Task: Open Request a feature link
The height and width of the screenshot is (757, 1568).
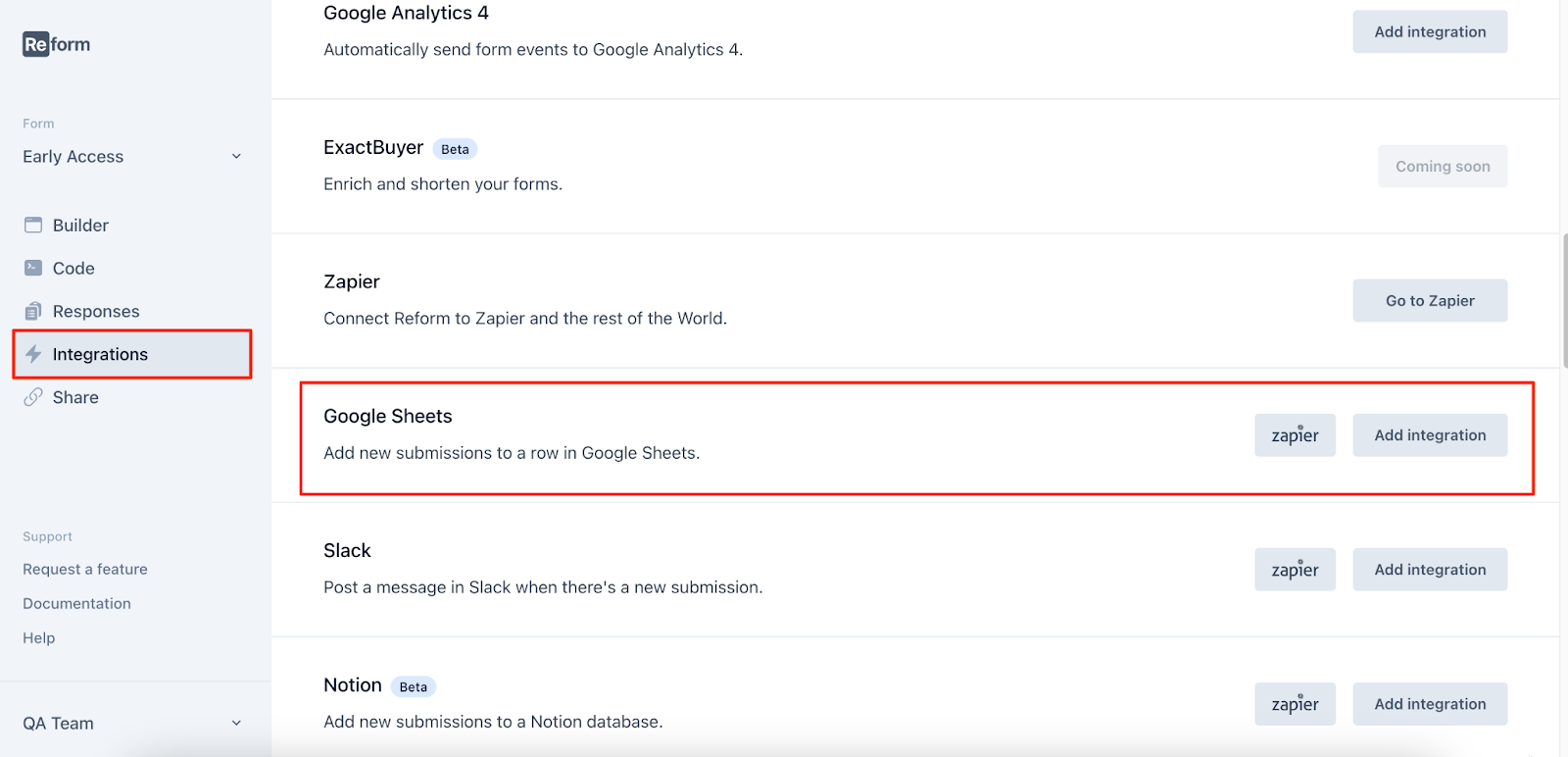Action: (85, 569)
